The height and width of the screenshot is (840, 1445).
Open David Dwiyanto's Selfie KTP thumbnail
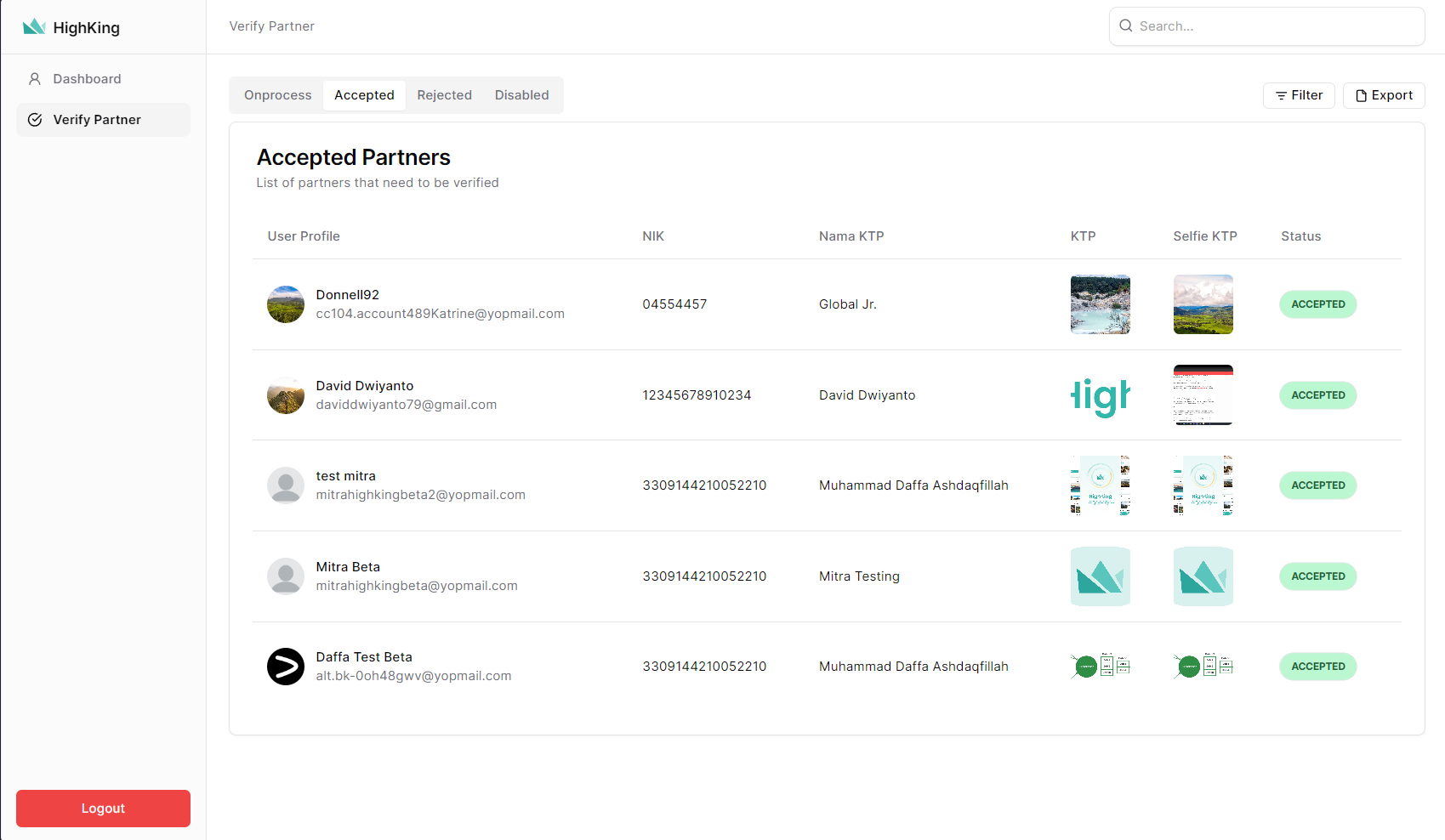[1203, 395]
